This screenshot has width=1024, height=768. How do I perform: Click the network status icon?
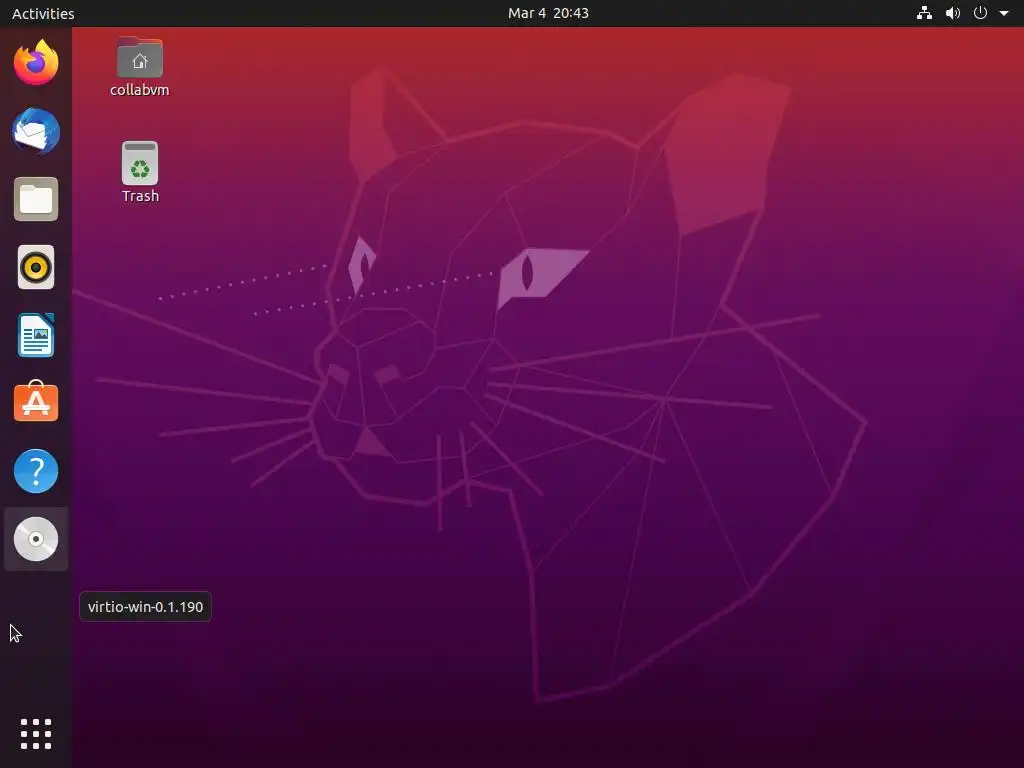[924, 13]
